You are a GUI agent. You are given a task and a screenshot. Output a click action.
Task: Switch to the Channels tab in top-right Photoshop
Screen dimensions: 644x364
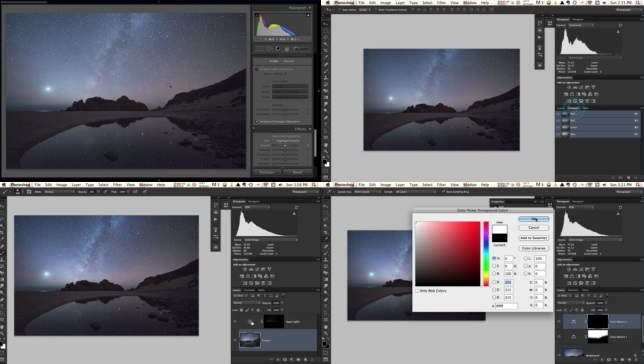pyautogui.click(x=574, y=108)
